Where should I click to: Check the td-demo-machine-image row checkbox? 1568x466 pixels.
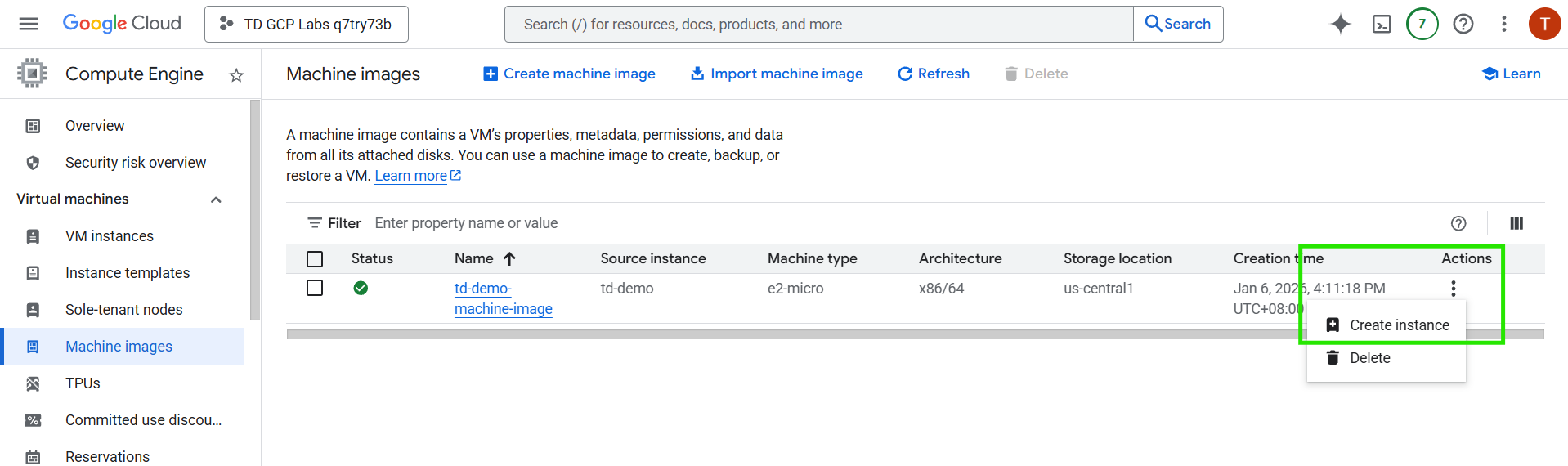[x=315, y=288]
